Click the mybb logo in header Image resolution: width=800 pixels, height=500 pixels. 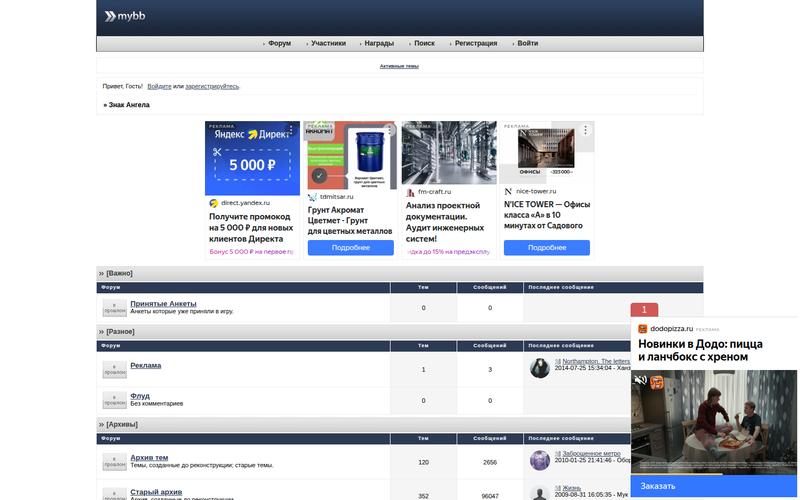click(124, 17)
